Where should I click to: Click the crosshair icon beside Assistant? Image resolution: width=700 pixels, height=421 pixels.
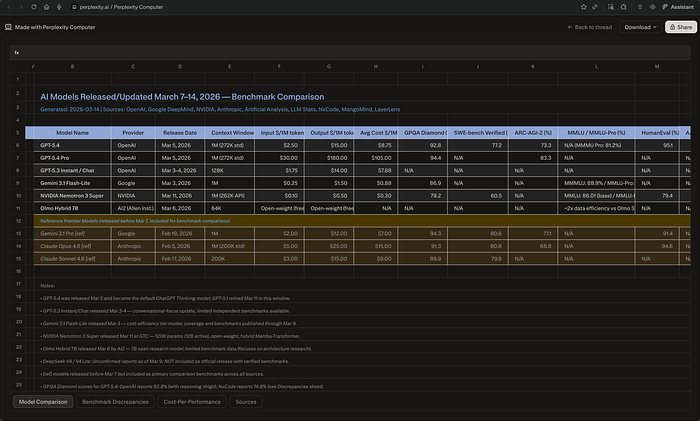(x=652, y=7)
